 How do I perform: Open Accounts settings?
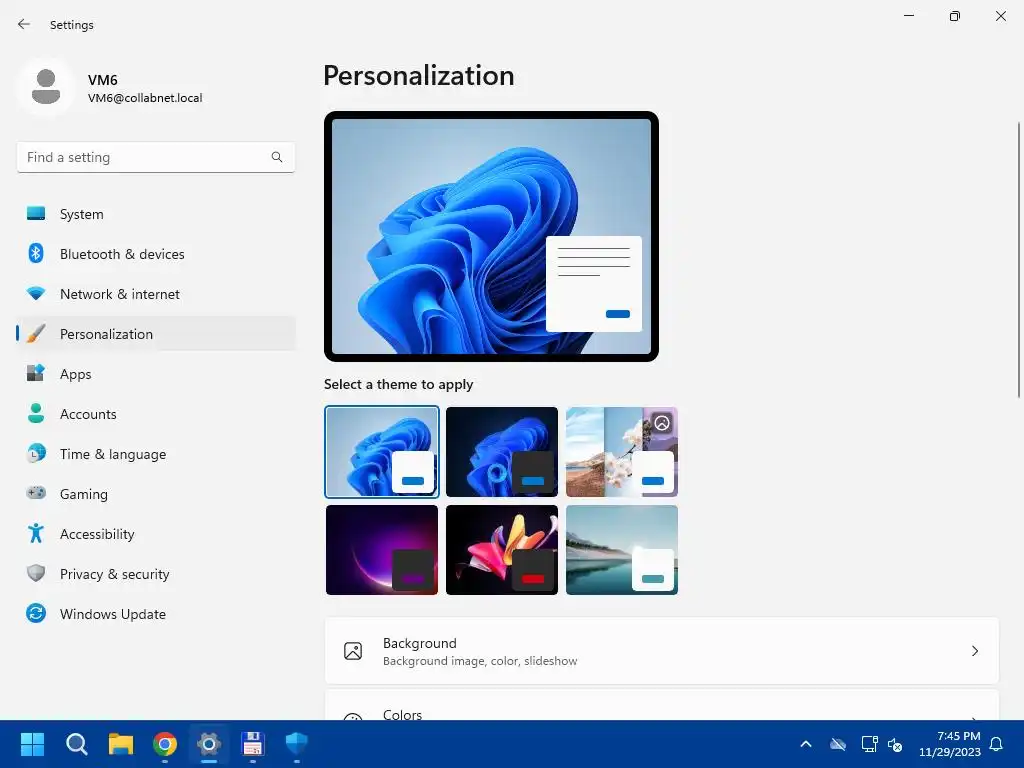(x=156, y=414)
